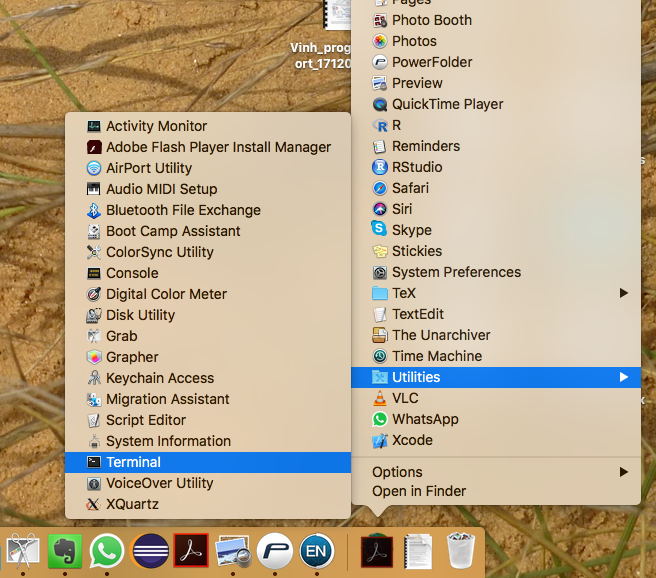Expand the Options submenu arrow
This screenshot has width=656, height=578.
[624, 472]
